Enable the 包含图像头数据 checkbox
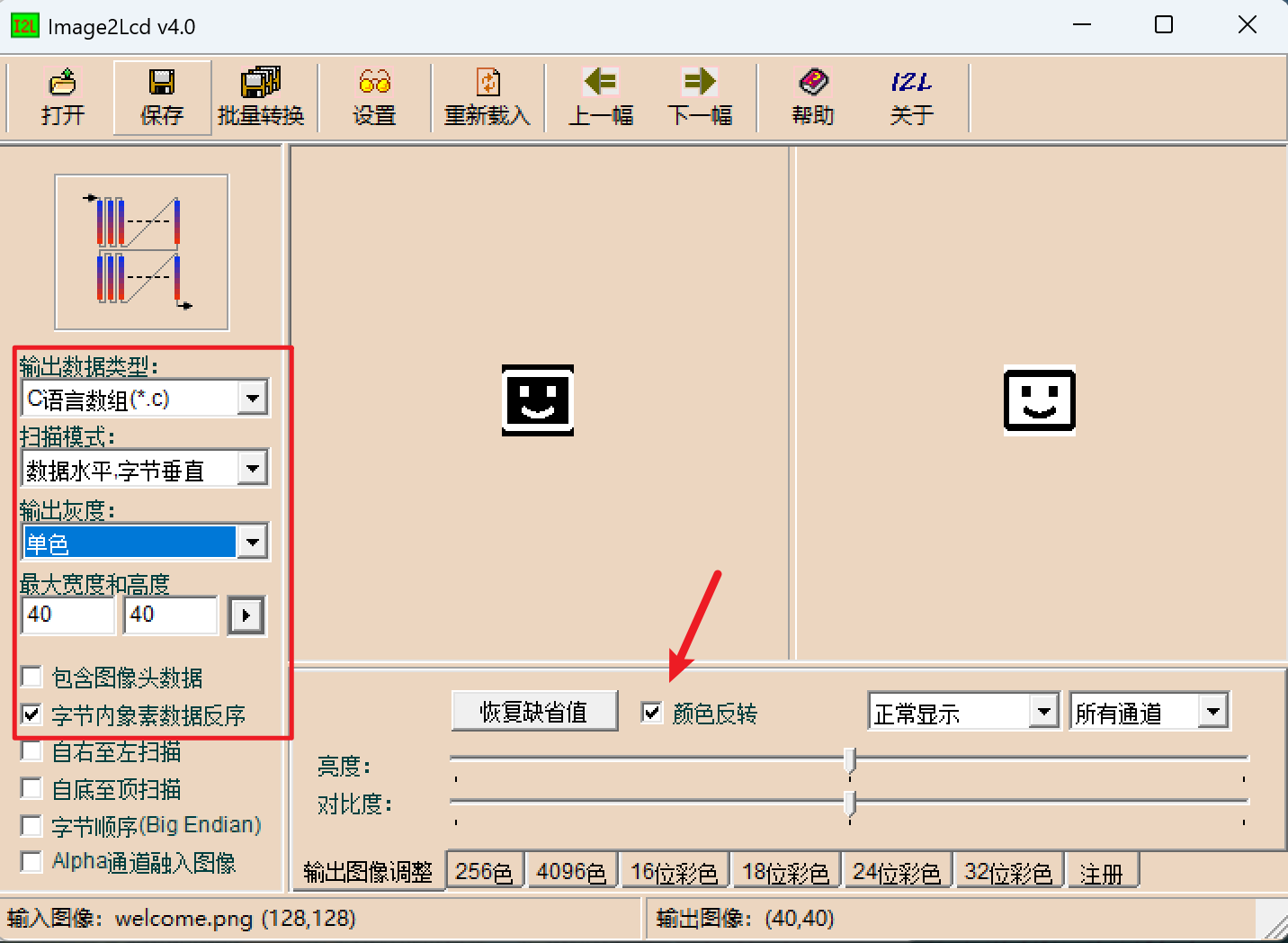Viewport: 1288px width, 943px height. point(31,677)
